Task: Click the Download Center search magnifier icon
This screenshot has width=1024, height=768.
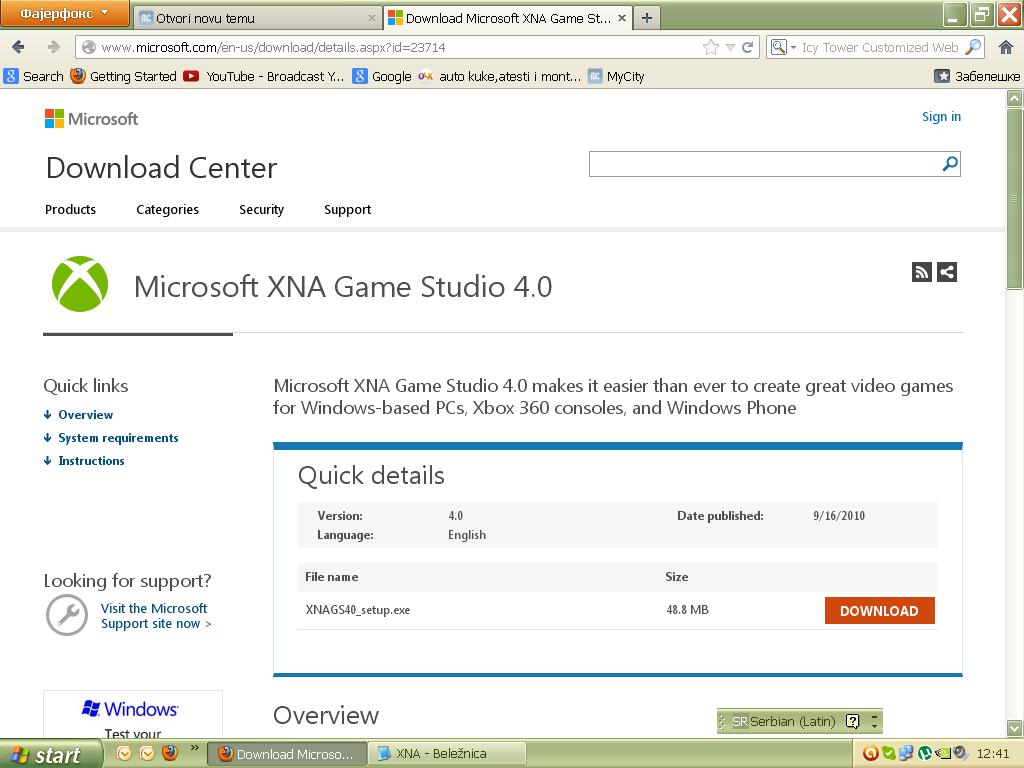Action: [950, 163]
